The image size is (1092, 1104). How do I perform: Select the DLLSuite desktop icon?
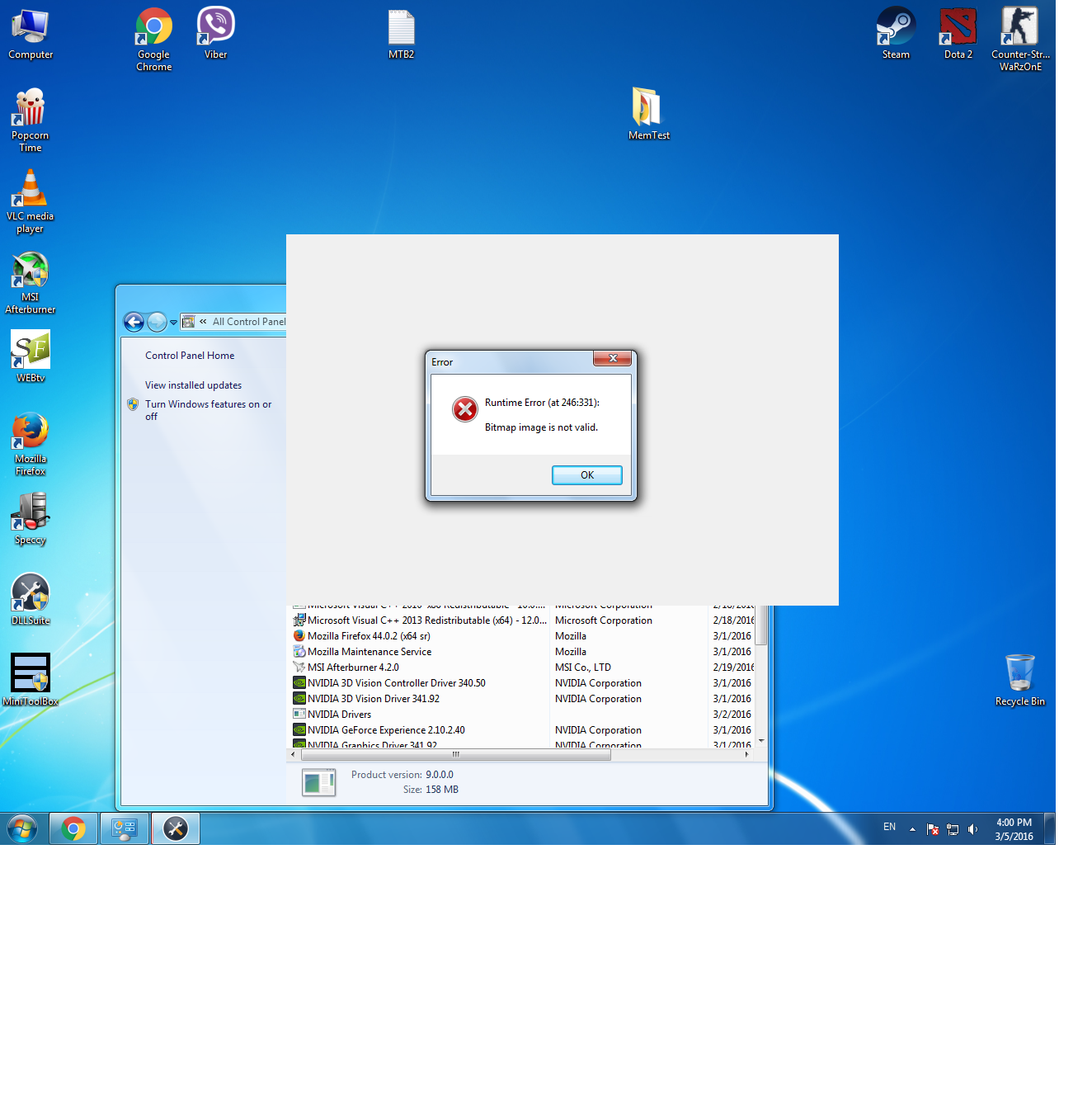(31, 599)
